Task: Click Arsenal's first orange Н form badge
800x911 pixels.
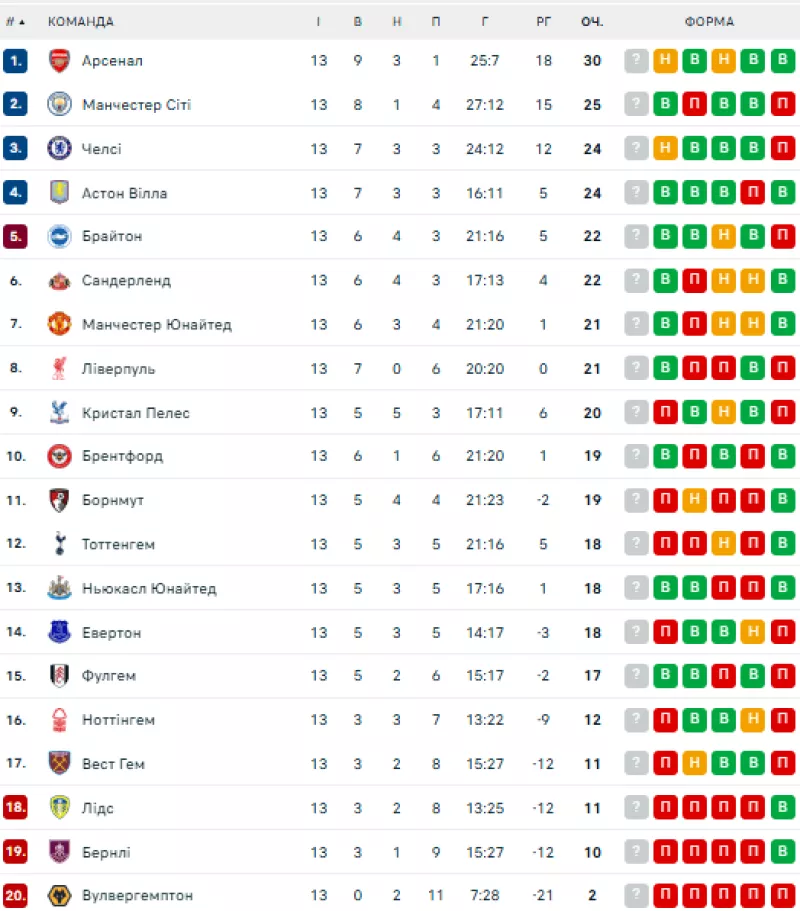Action: pyautogui.click(x=665, y=60)
